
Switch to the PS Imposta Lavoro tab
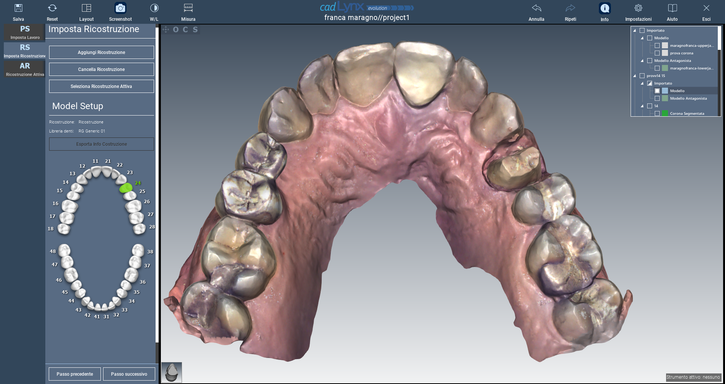[25, 32]
